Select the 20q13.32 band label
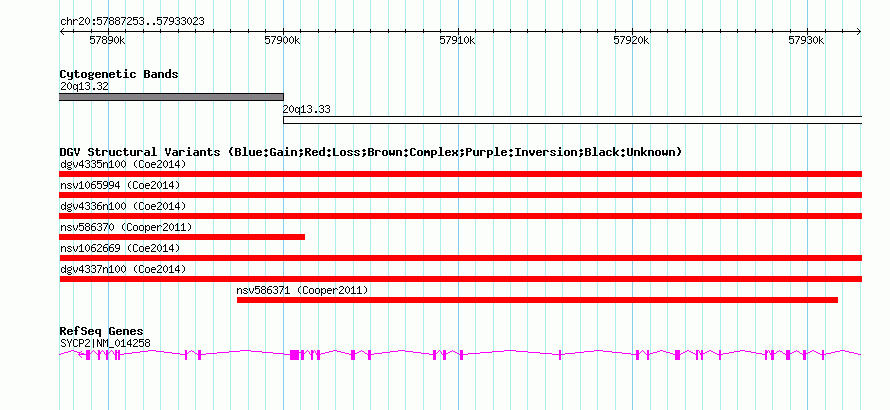 click(84, 87)
